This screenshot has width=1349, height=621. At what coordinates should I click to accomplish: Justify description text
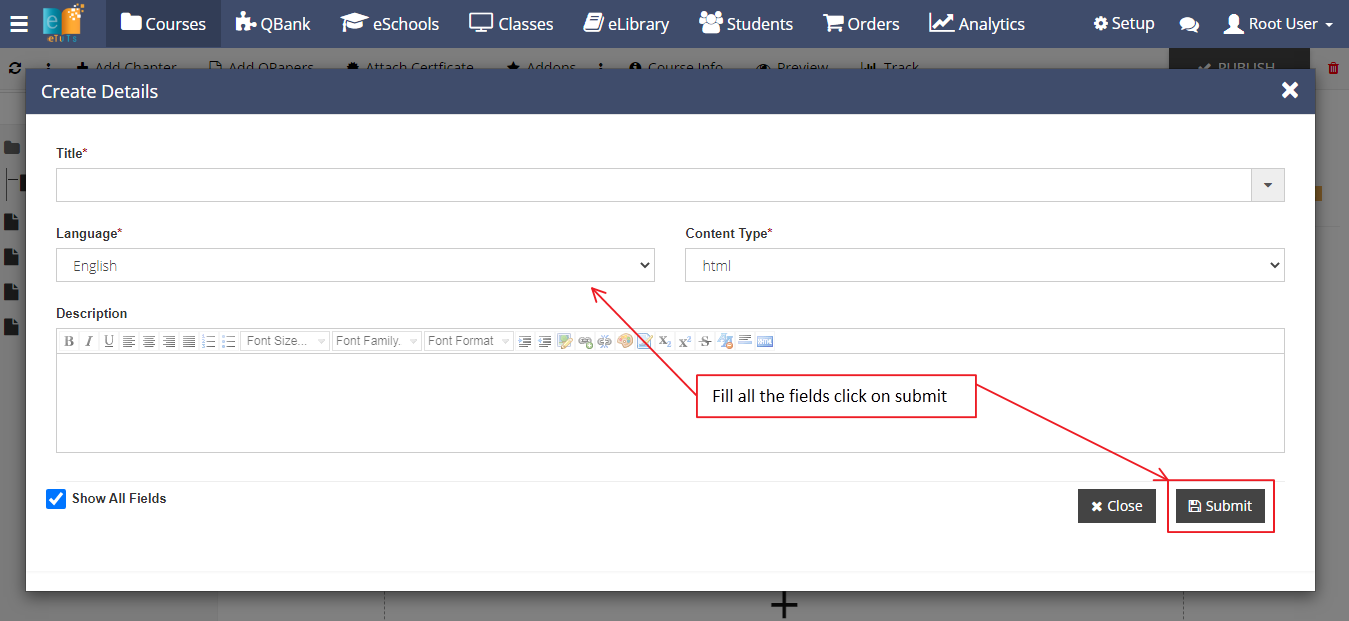pyautogui.click(x=189, y=341)
